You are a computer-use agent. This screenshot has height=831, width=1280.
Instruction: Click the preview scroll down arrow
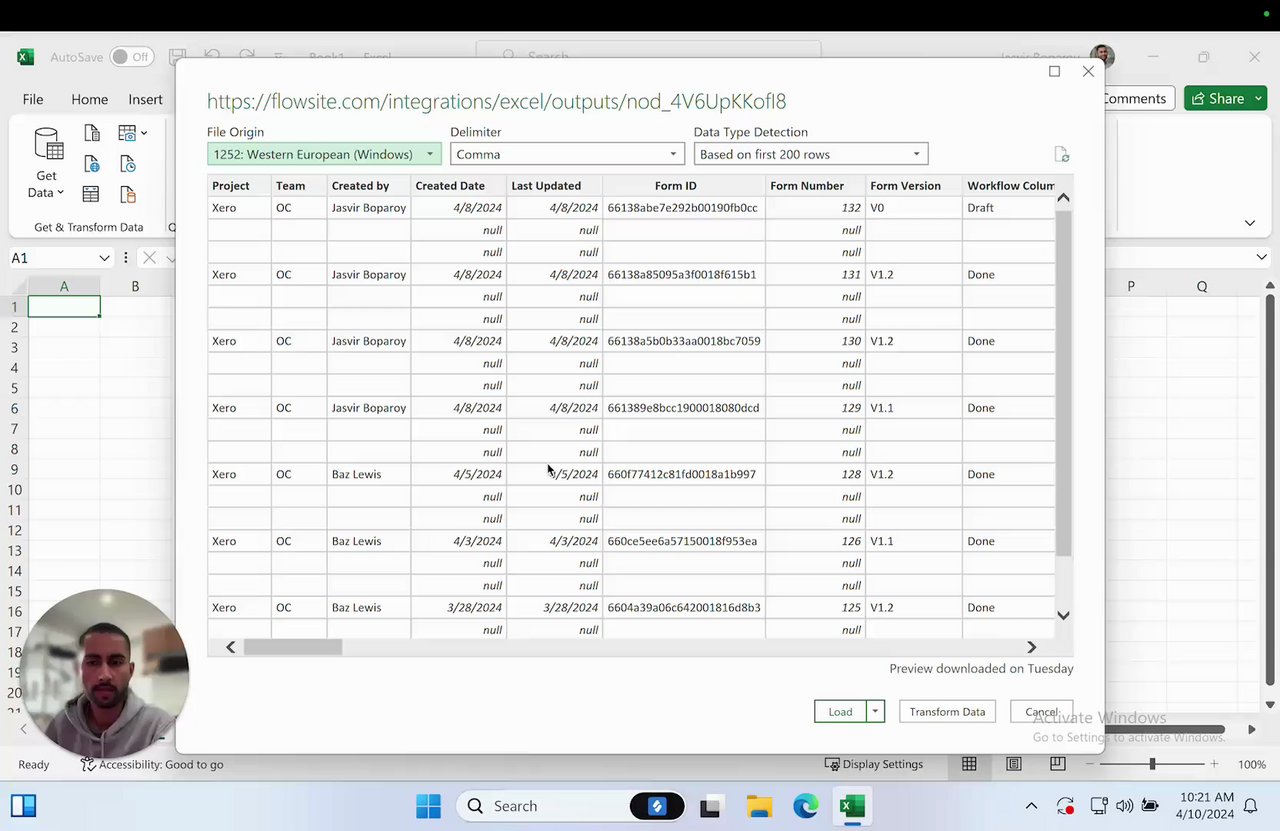click(1063, 615)
